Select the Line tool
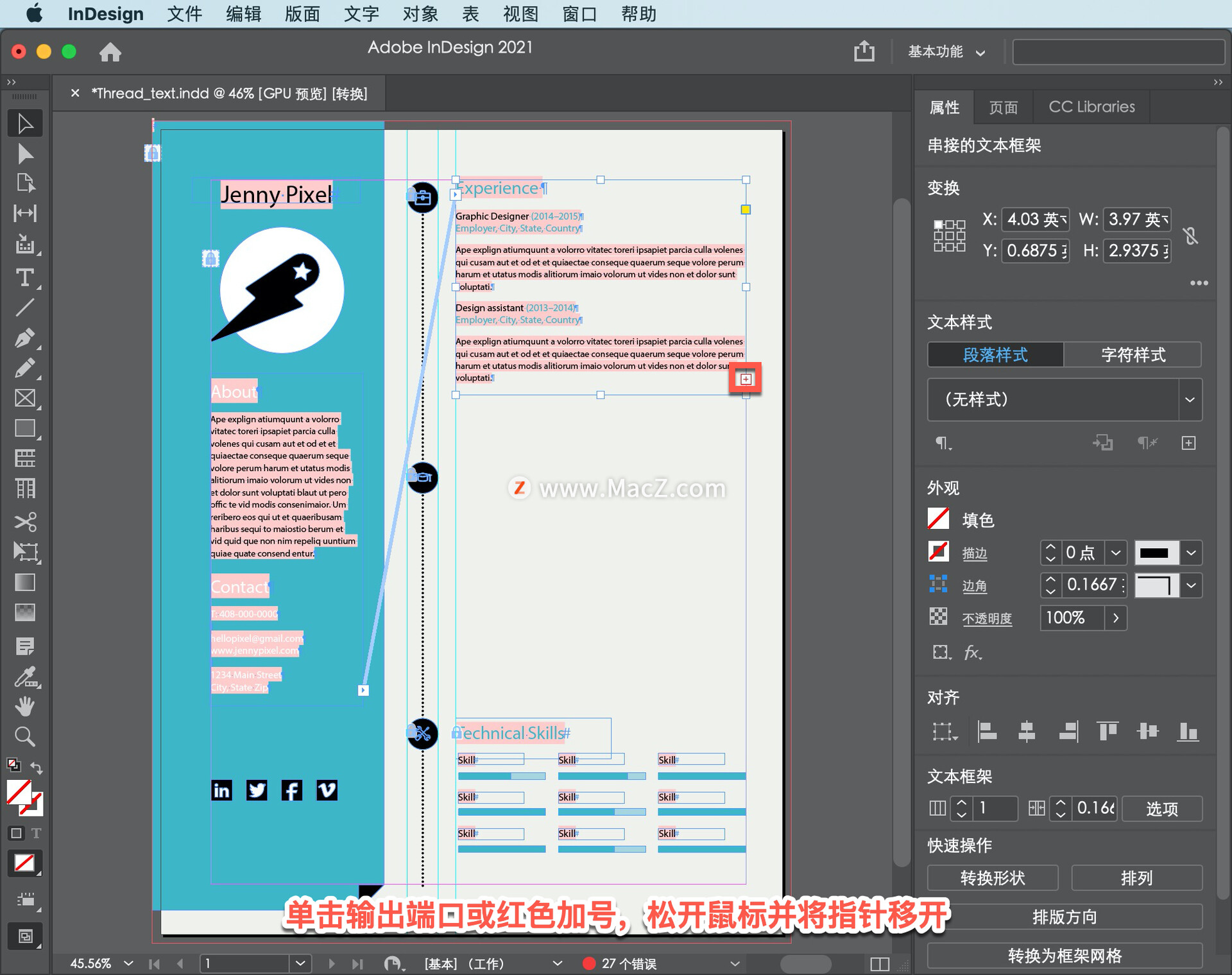Viewport: 1232px width, 975px height. (x=25, y=308)
